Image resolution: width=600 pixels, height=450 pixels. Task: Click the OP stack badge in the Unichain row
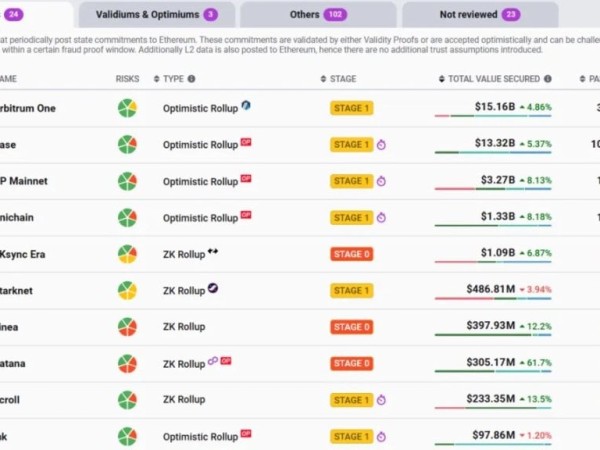(x=246, y=215)
